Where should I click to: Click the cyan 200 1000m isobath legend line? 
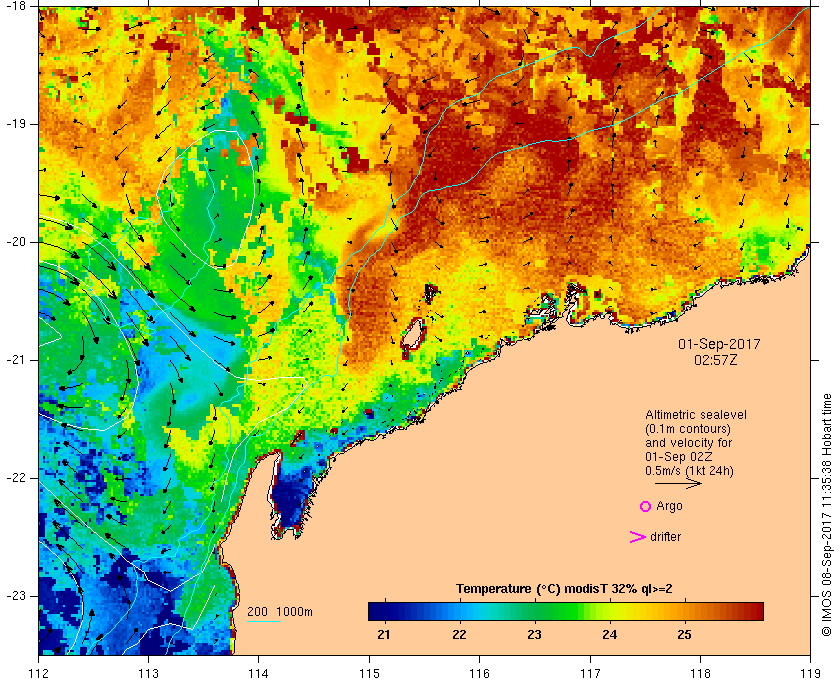[x=264, y=622]
